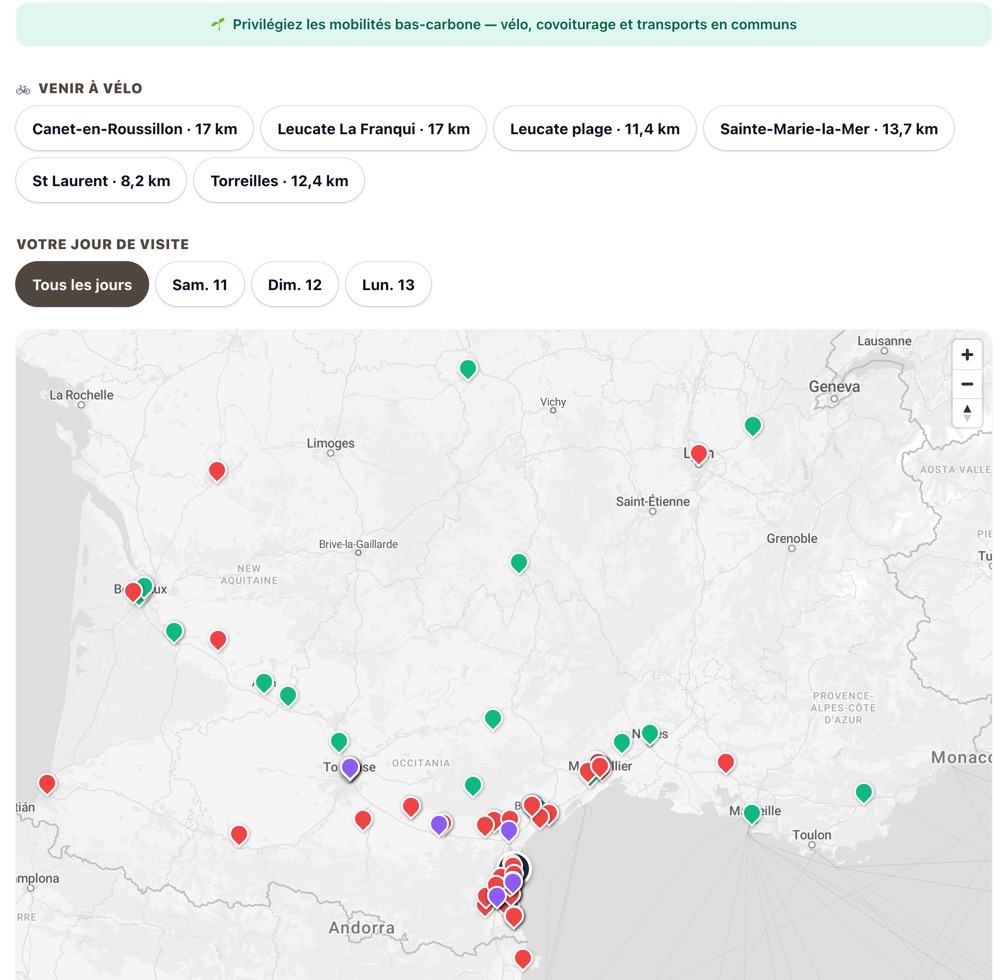Click the red marker at Bordeaux

pyautogui.click(x=133, y=592)
